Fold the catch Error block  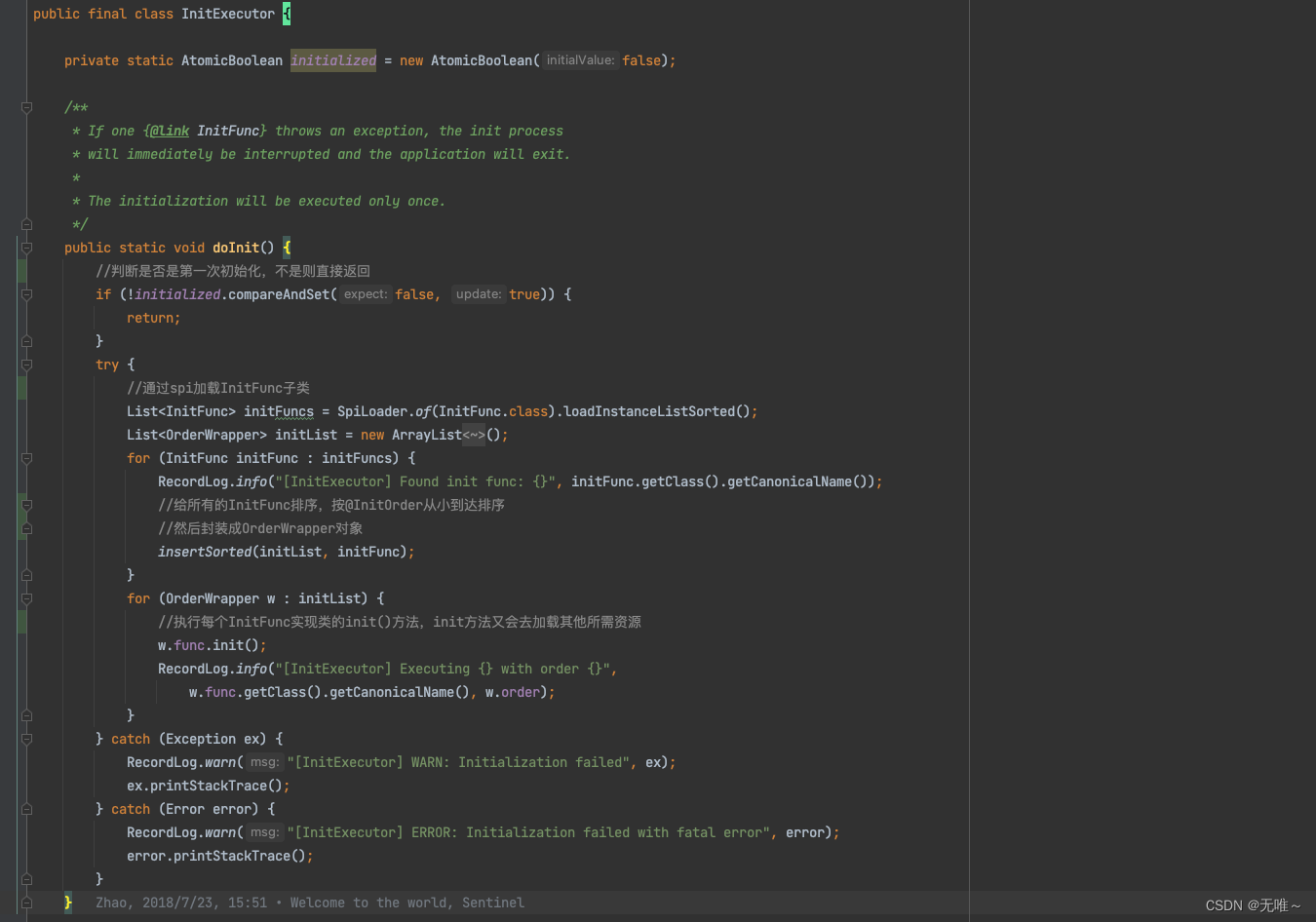(x=27, y=809)
